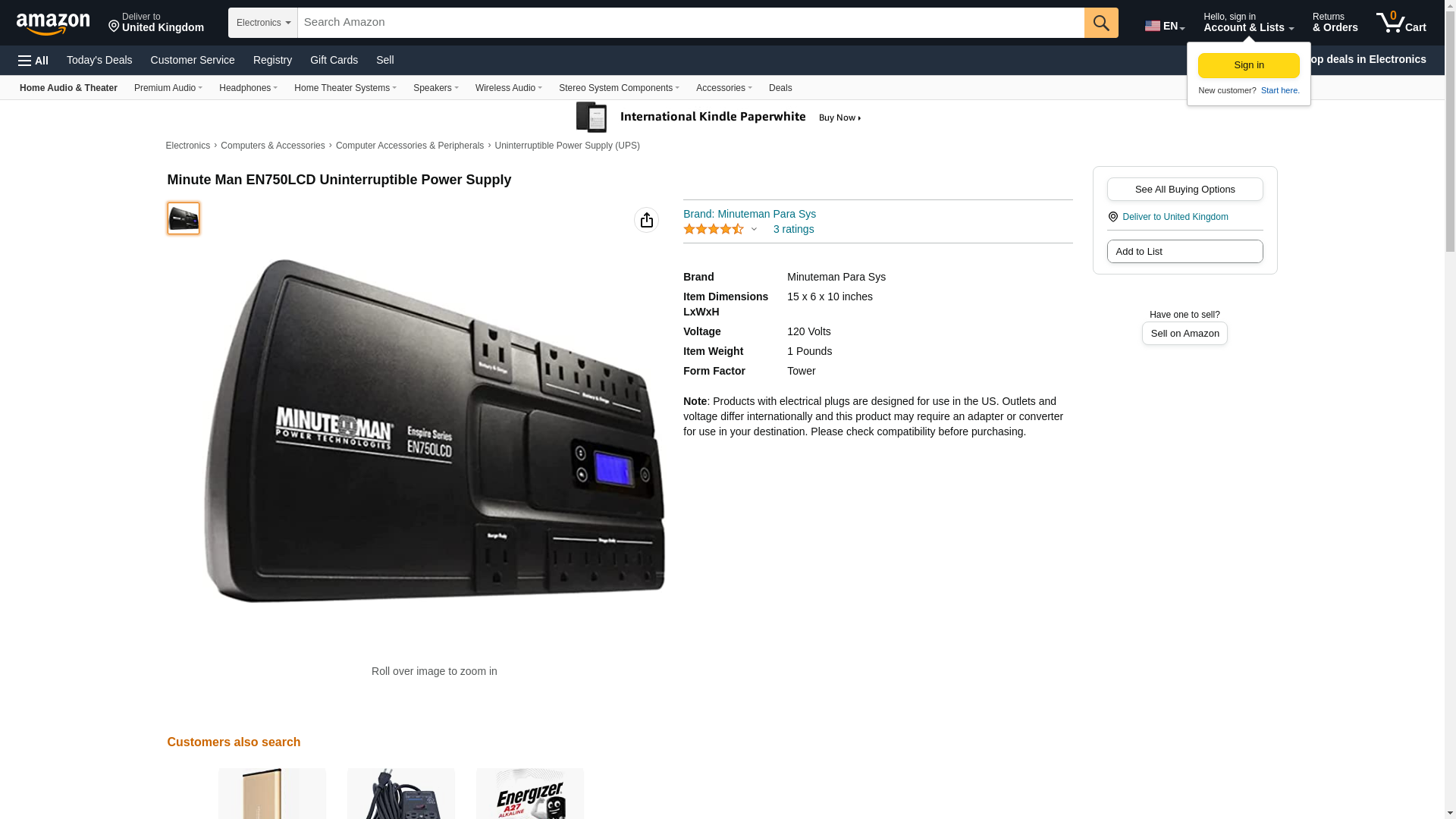
Task: Open Today's Deals from navigation
Action: tap(99, 60)
